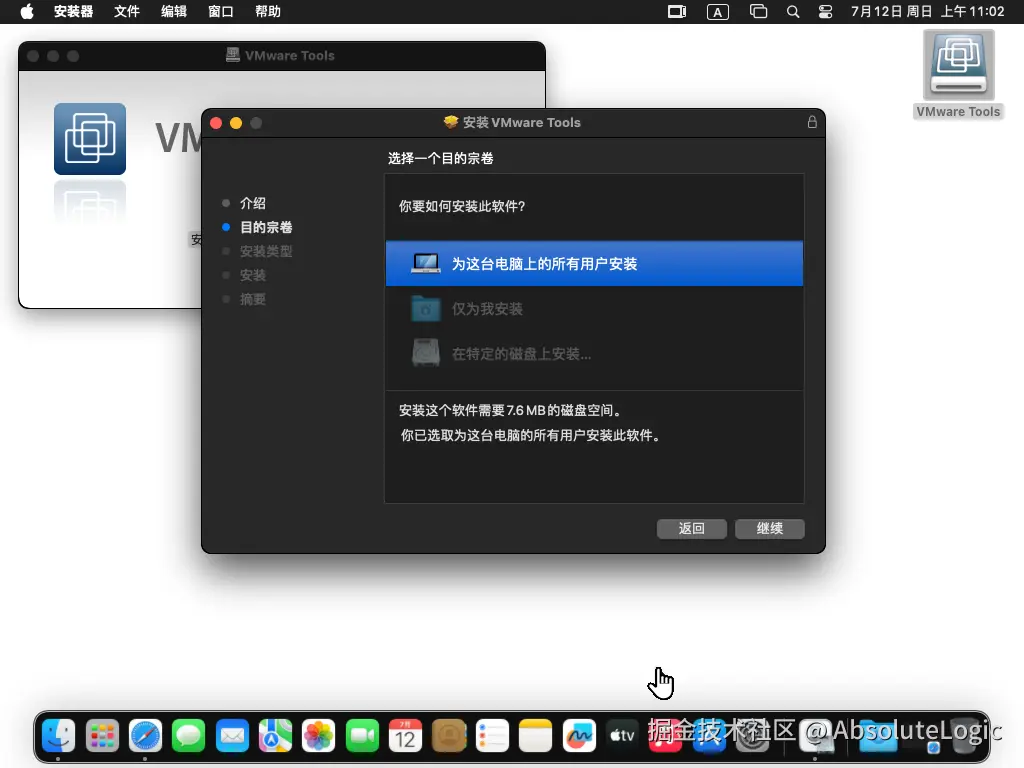Click the screen mirroring icon in the menu bar

(677, 12)
